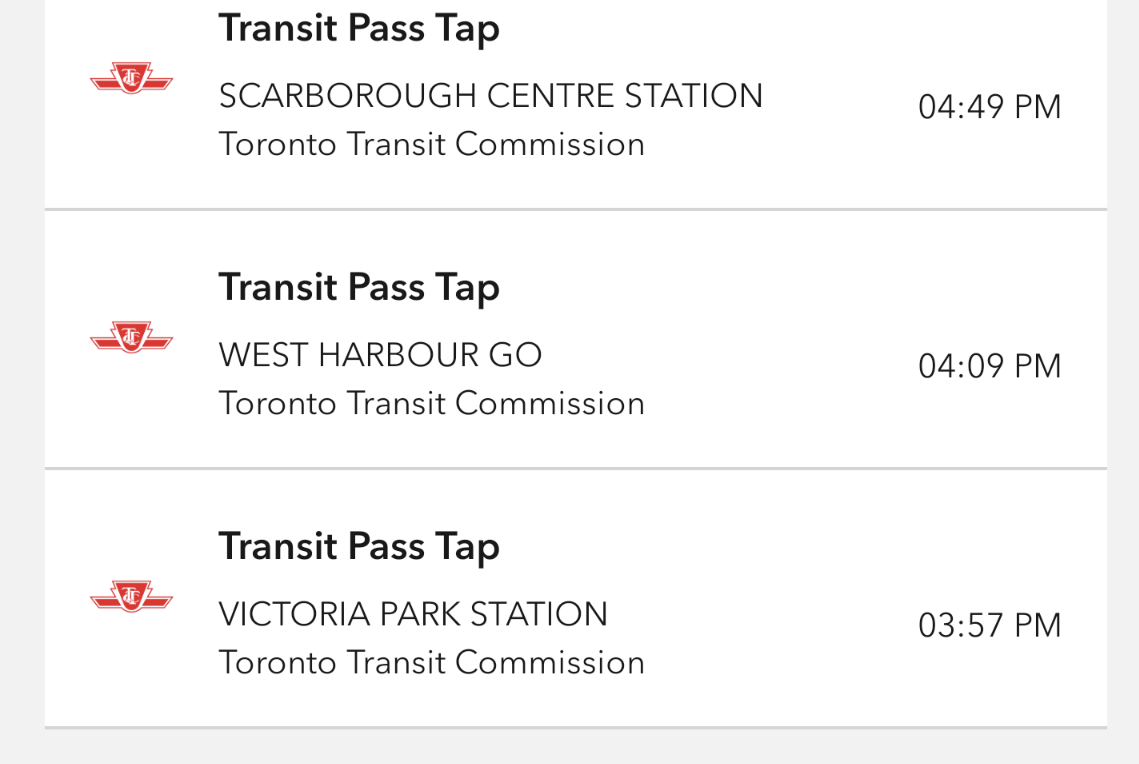The image size is (1139, 764).
Task: Click Toronto Transit Commission under Victoria Park Station
Action: [x=431, y=662]
